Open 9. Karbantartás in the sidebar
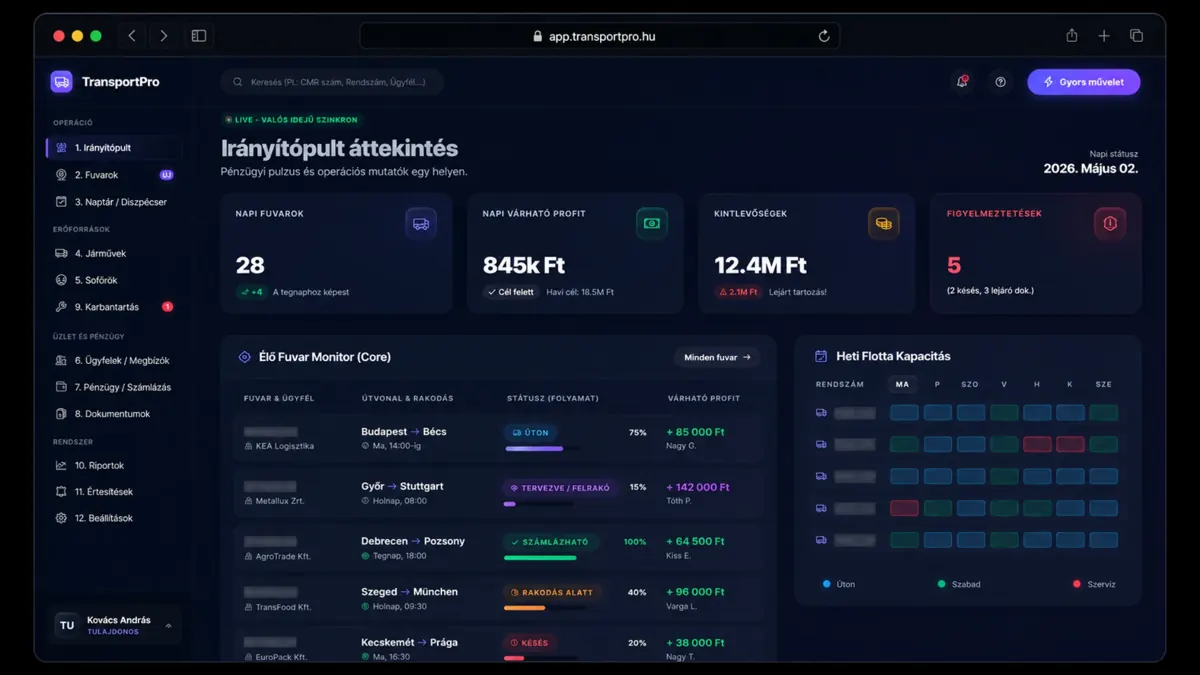 tap(114, 307)
